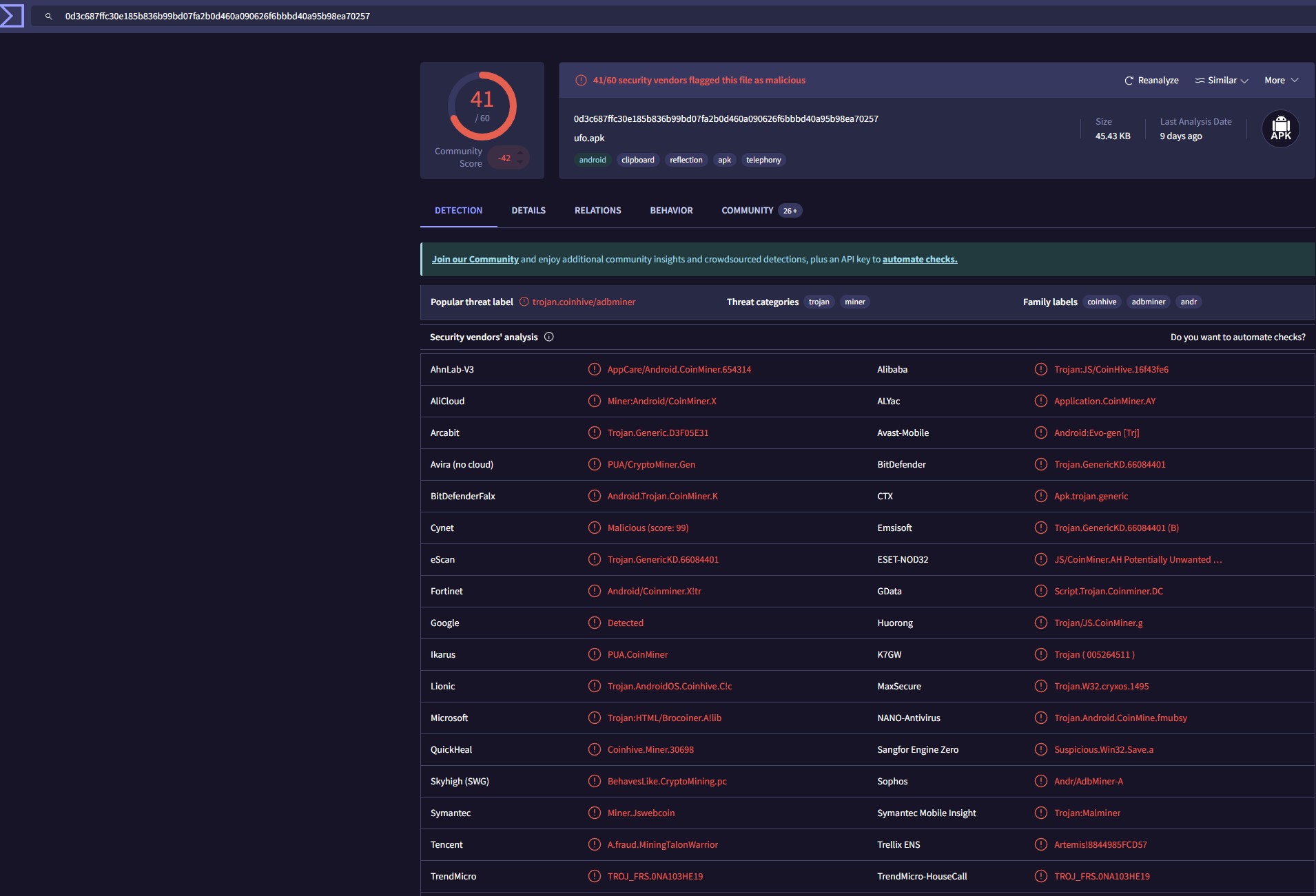Click the Arcabit detection alert icon
Screen dimensions: 1316x896
(x=595, y=433)
